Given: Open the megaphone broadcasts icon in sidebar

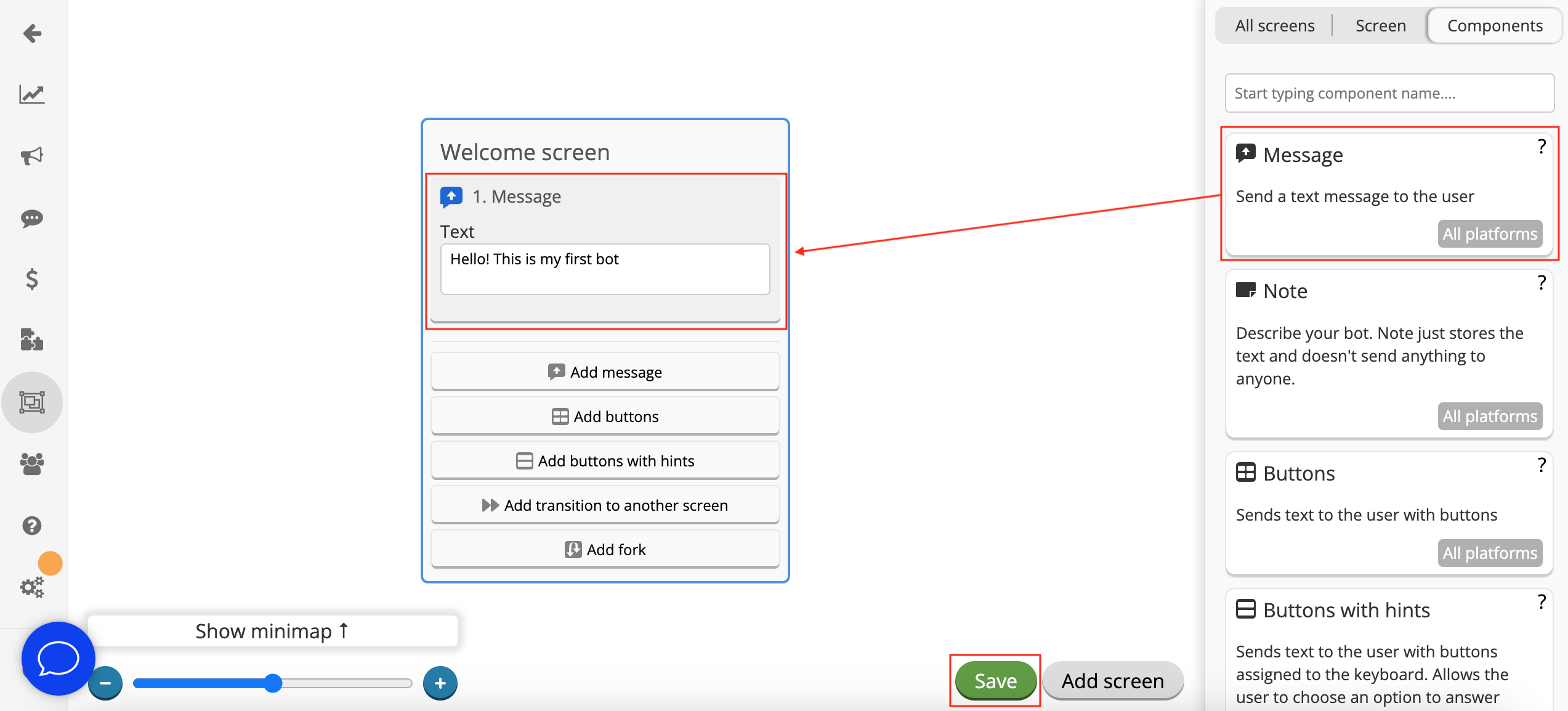Looking at the screenshot, I should [32, 156].
